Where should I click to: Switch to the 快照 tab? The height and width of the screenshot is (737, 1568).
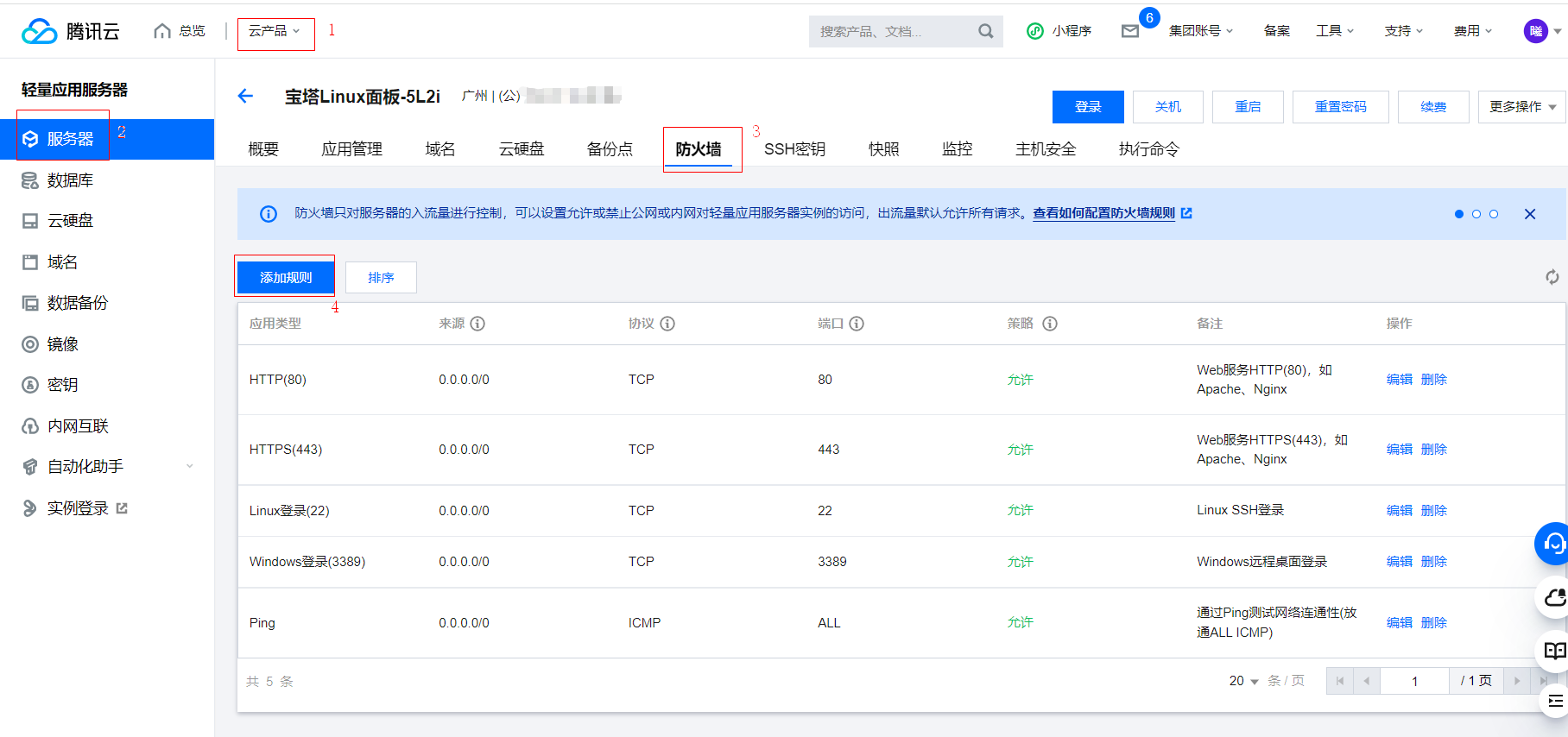[884, 149]
